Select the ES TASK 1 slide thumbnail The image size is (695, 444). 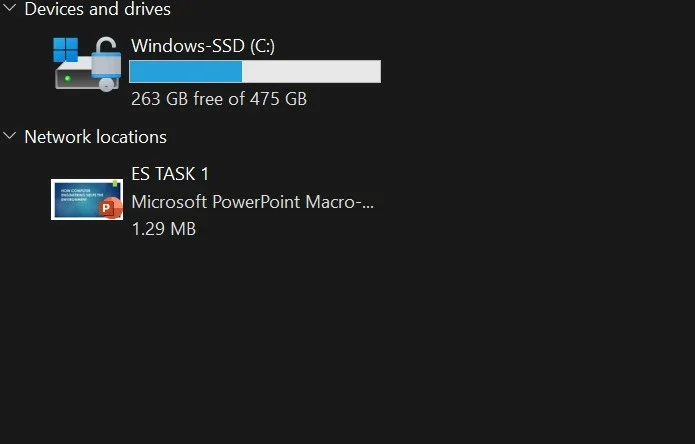(87, 199)
